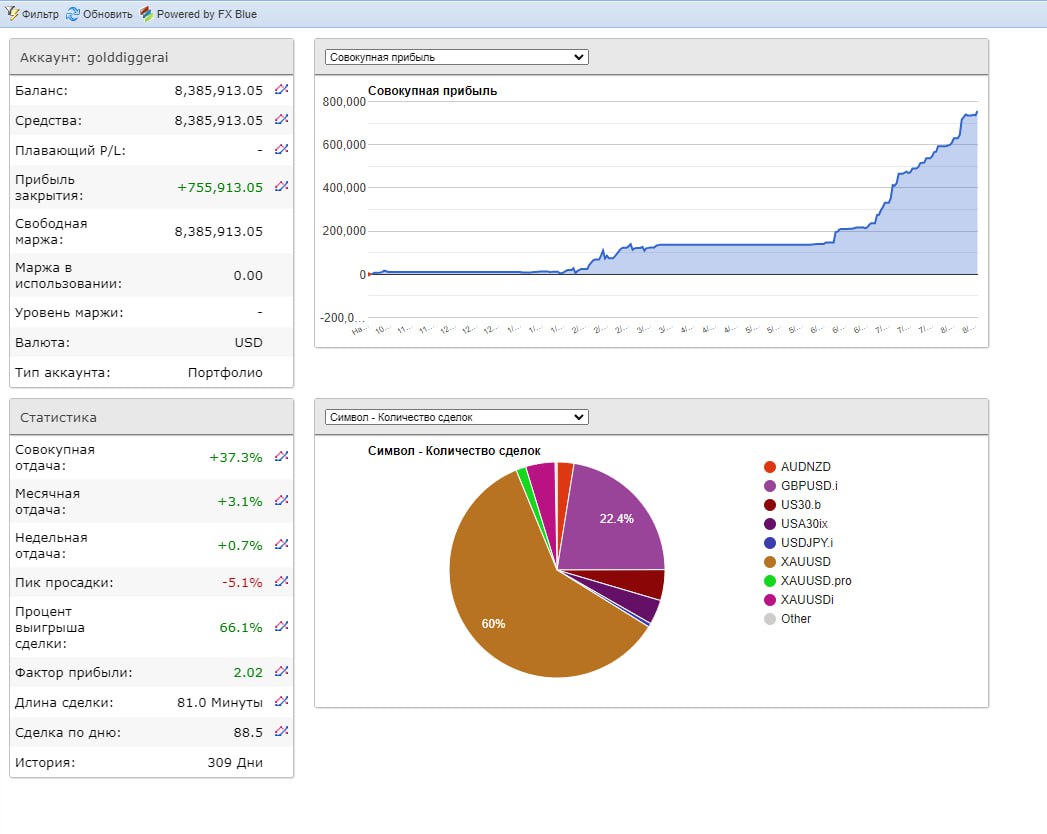
Task: Click the 81.0 Минуты trade length value
Action: 220,702
